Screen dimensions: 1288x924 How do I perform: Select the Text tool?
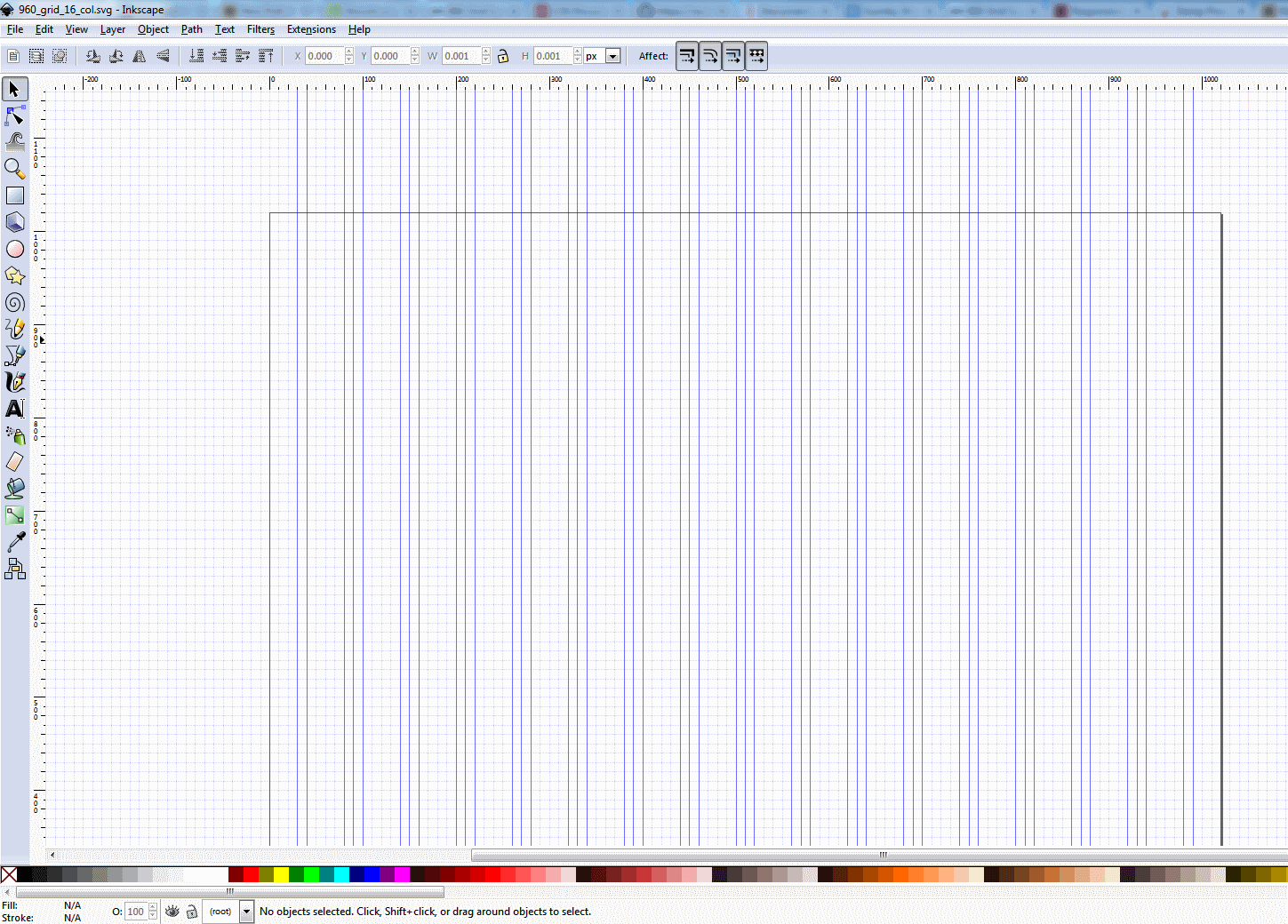[x=14, y=409]
